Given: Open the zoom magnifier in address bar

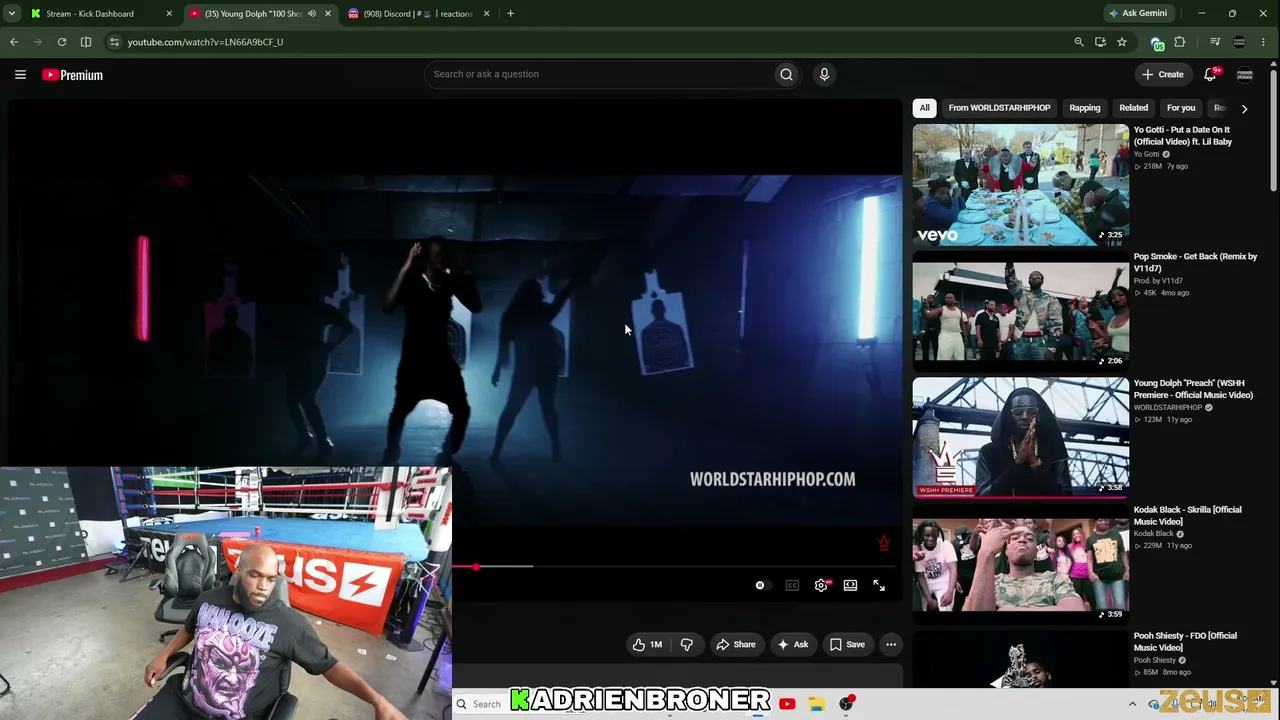Looking at the screenshot, I should (1078, 42).
